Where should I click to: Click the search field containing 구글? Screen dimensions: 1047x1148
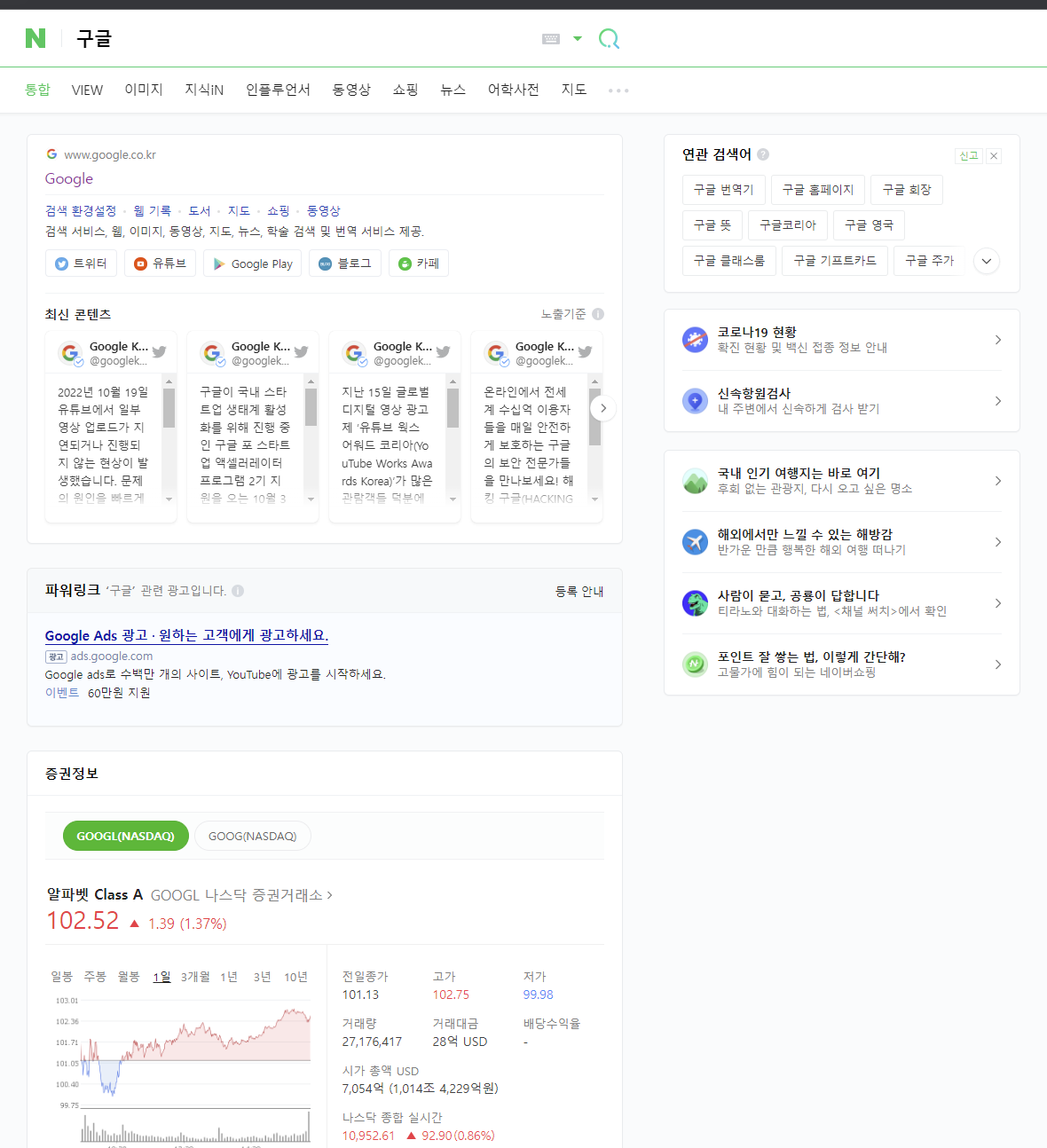click(302, 38)
